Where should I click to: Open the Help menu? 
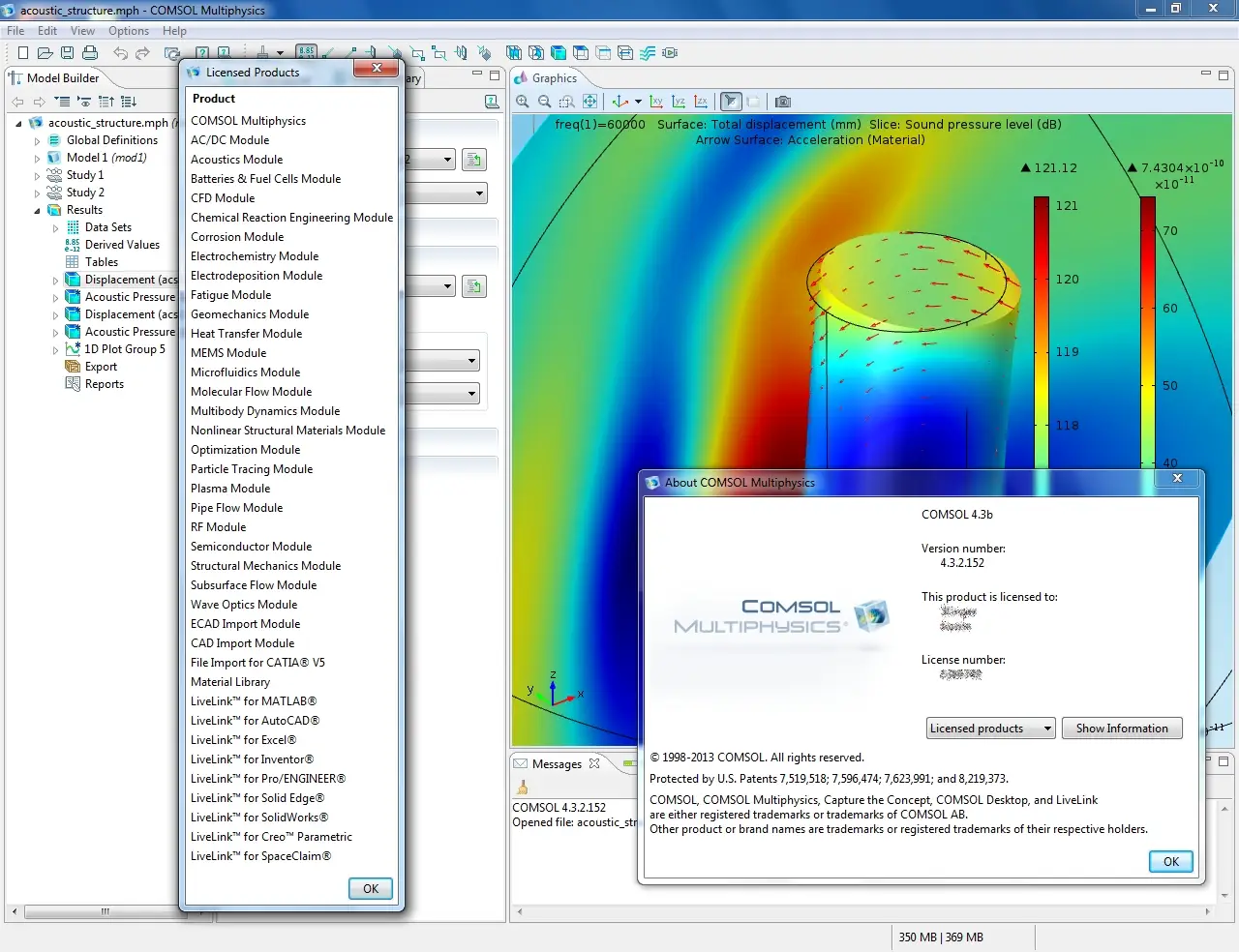click(174, 31)
